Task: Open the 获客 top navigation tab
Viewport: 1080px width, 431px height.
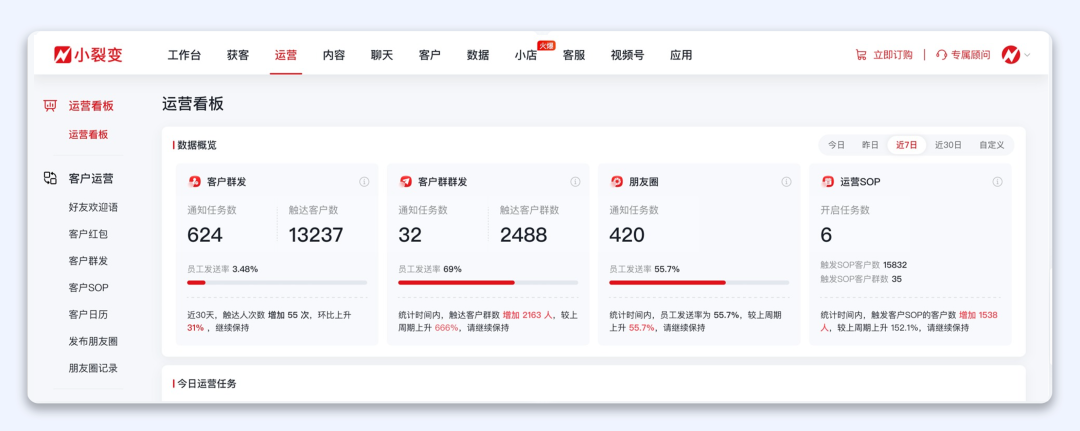Action: [238, 55]
